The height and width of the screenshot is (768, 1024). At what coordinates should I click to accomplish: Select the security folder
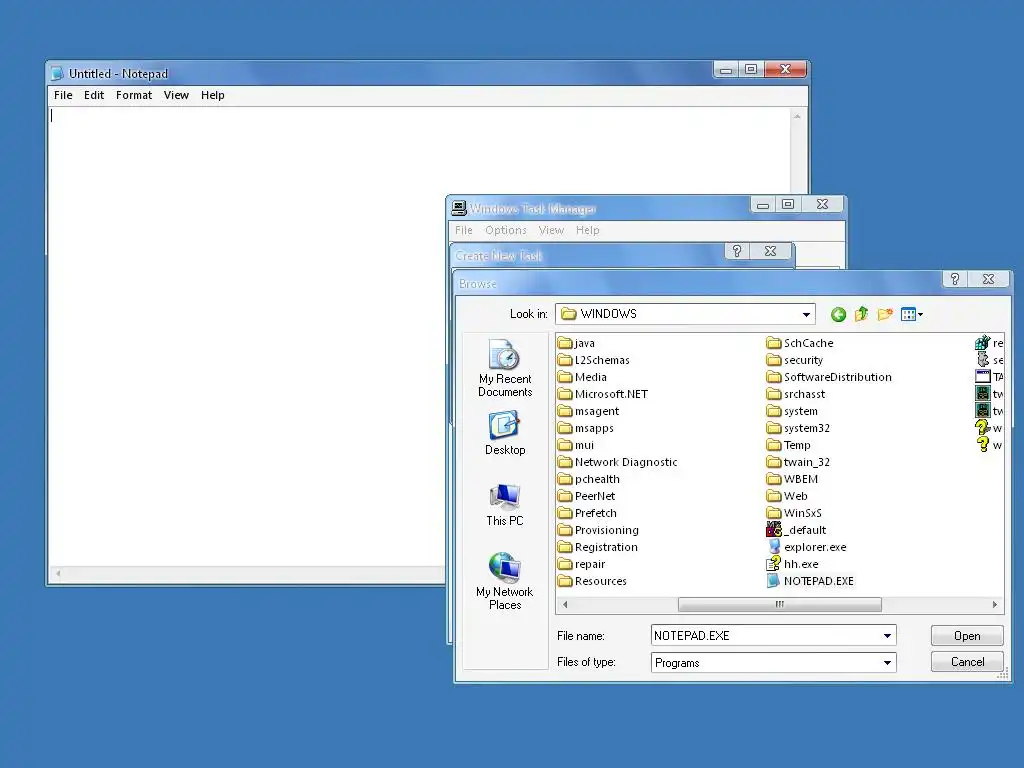click(x=795, y=360)
